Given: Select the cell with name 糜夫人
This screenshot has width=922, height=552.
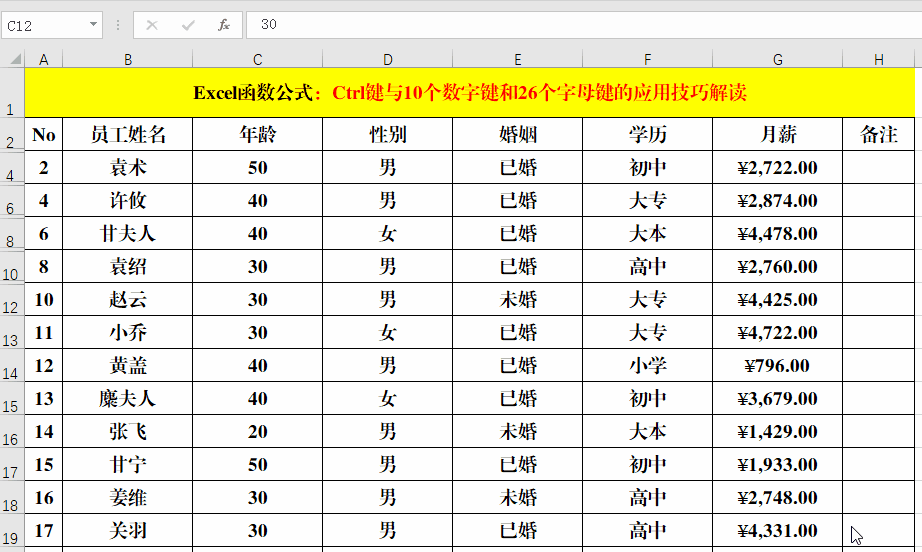Looking at the screenshot, I should coord(128,399).
